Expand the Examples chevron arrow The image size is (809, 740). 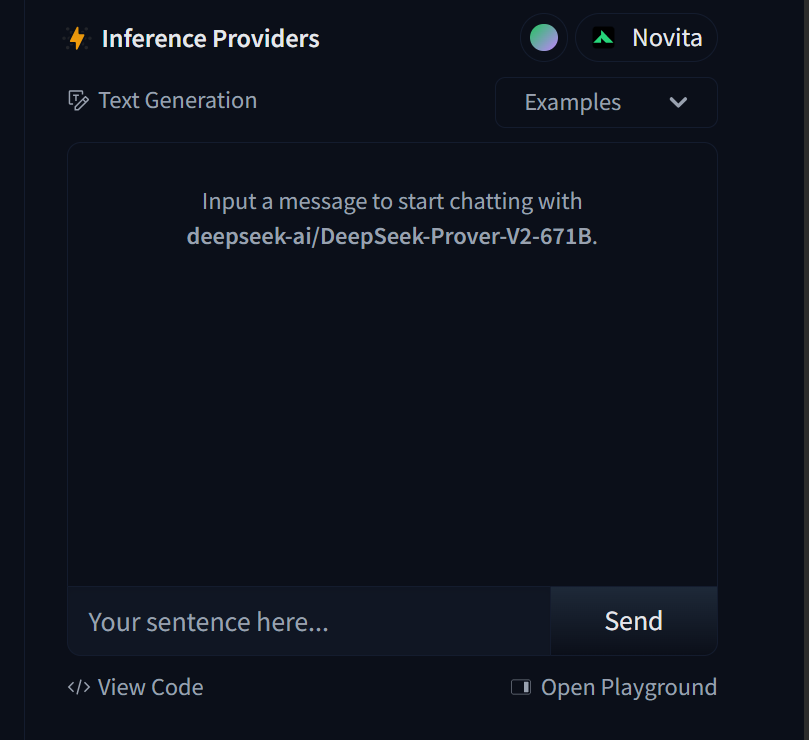[678, 102]
